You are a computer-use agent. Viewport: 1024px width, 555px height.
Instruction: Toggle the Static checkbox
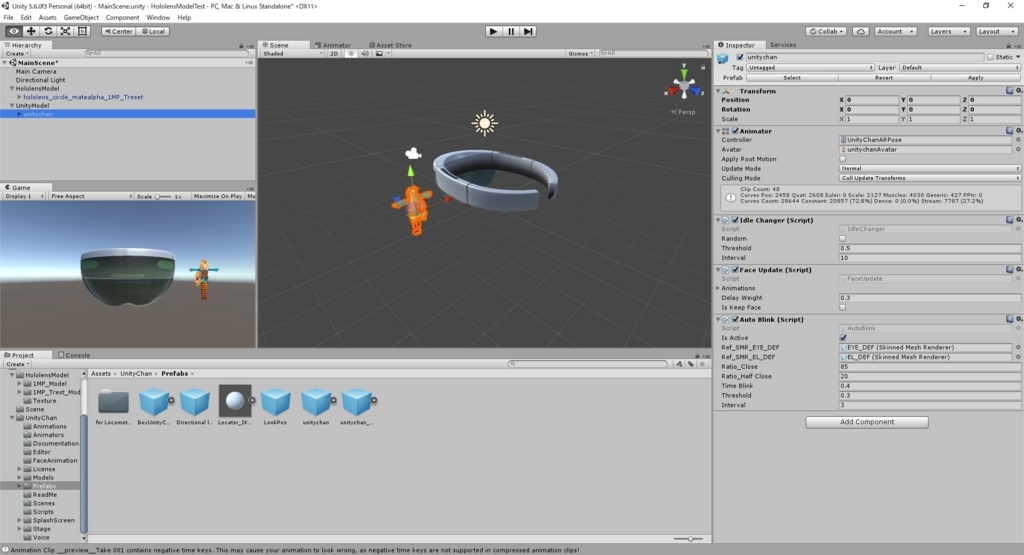[990, 57]
